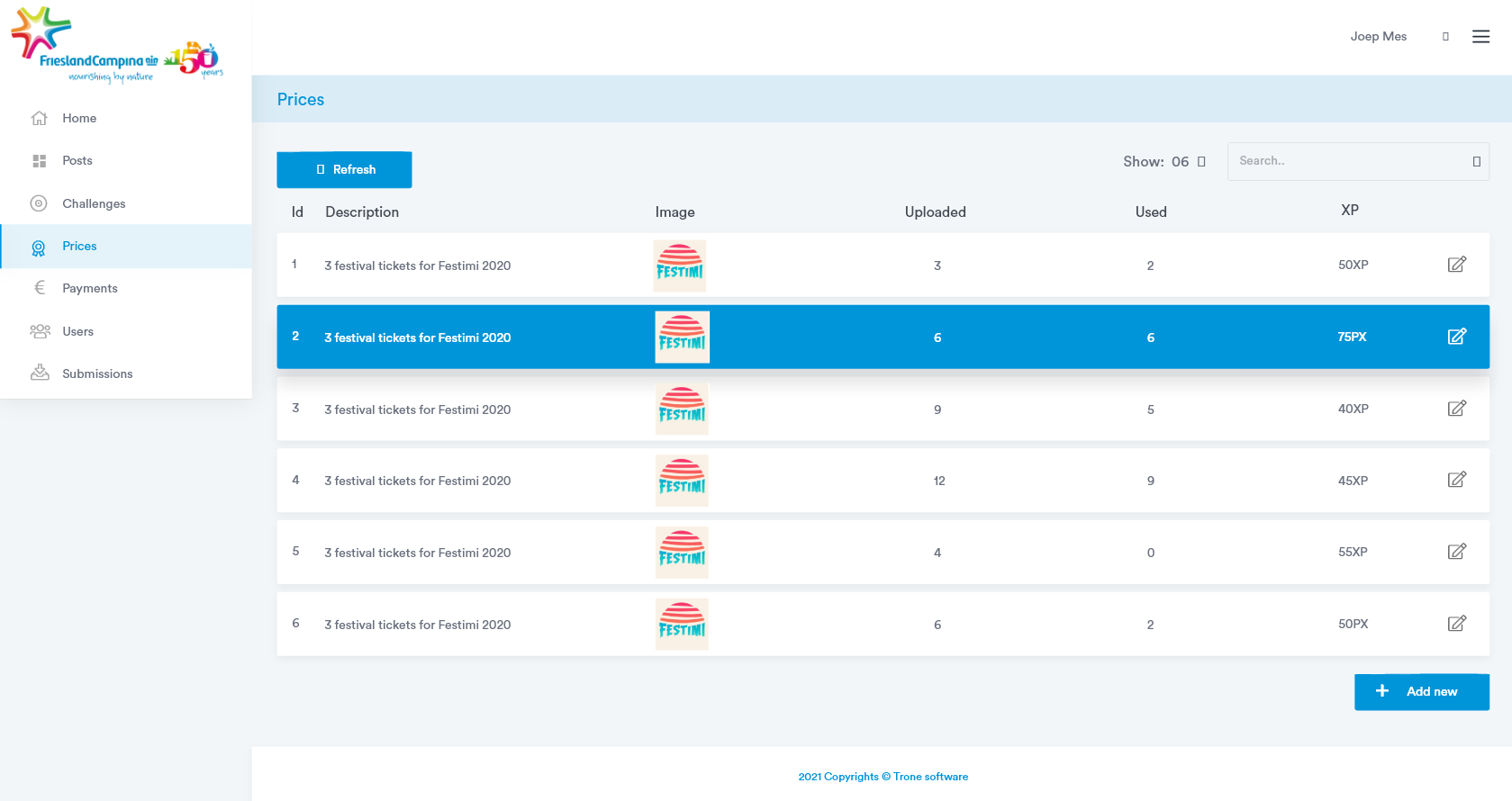Edit price row 6 using pencil icon

pyautogui.click(x=1456, y=624)
